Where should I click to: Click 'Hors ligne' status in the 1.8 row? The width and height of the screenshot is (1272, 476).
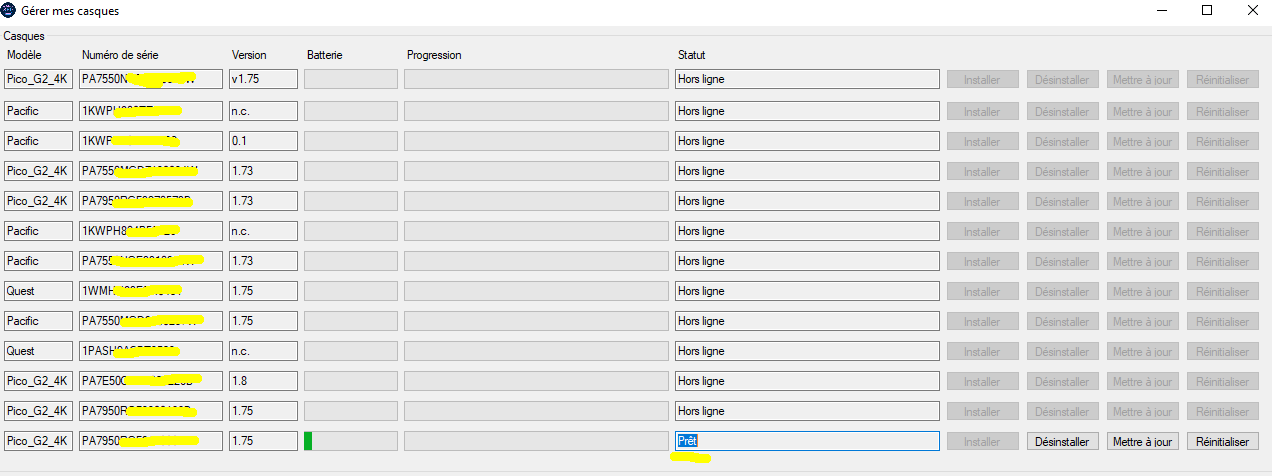click(x=808, y=381)
